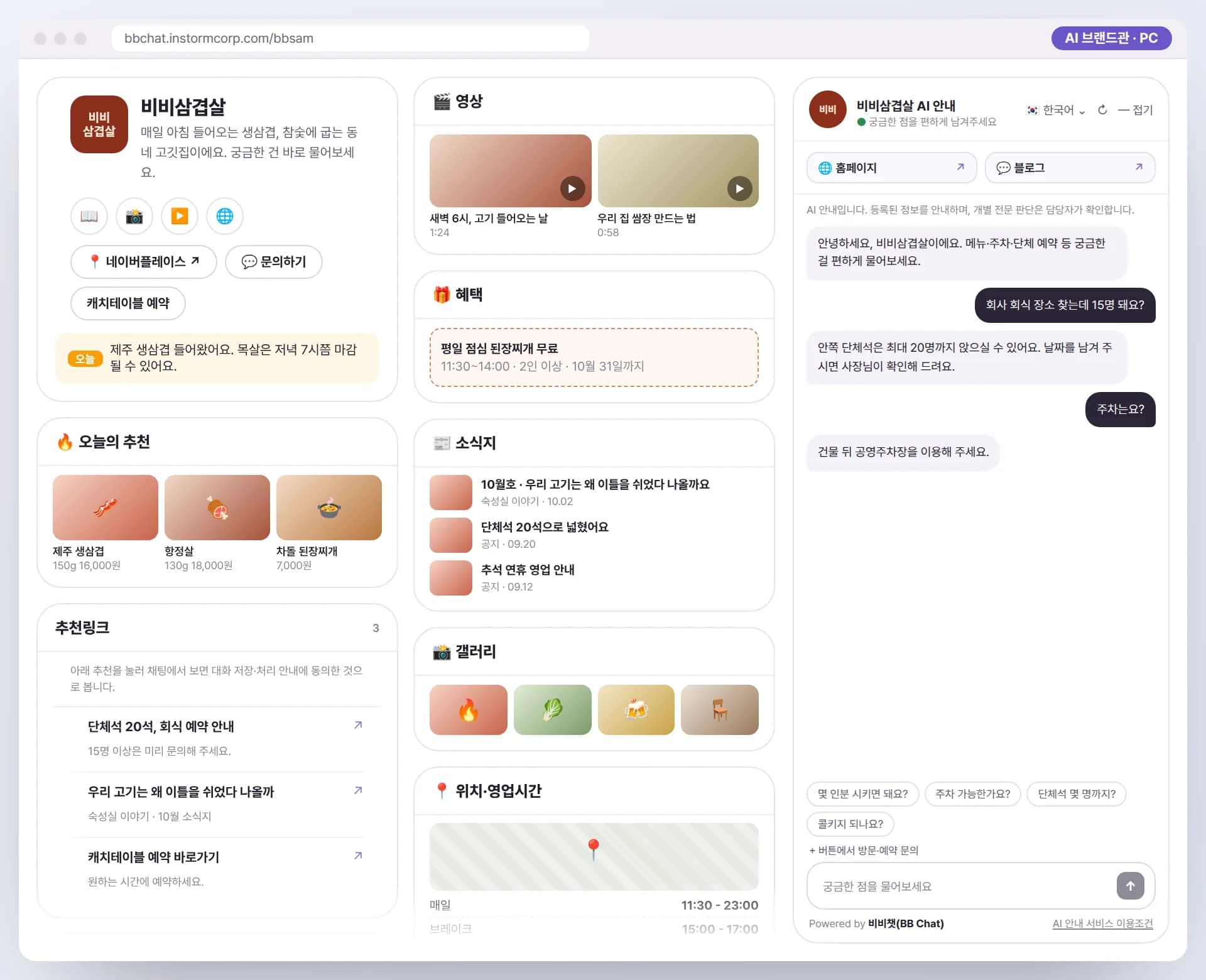Click the browser address bar URL

tap(350, 38)
